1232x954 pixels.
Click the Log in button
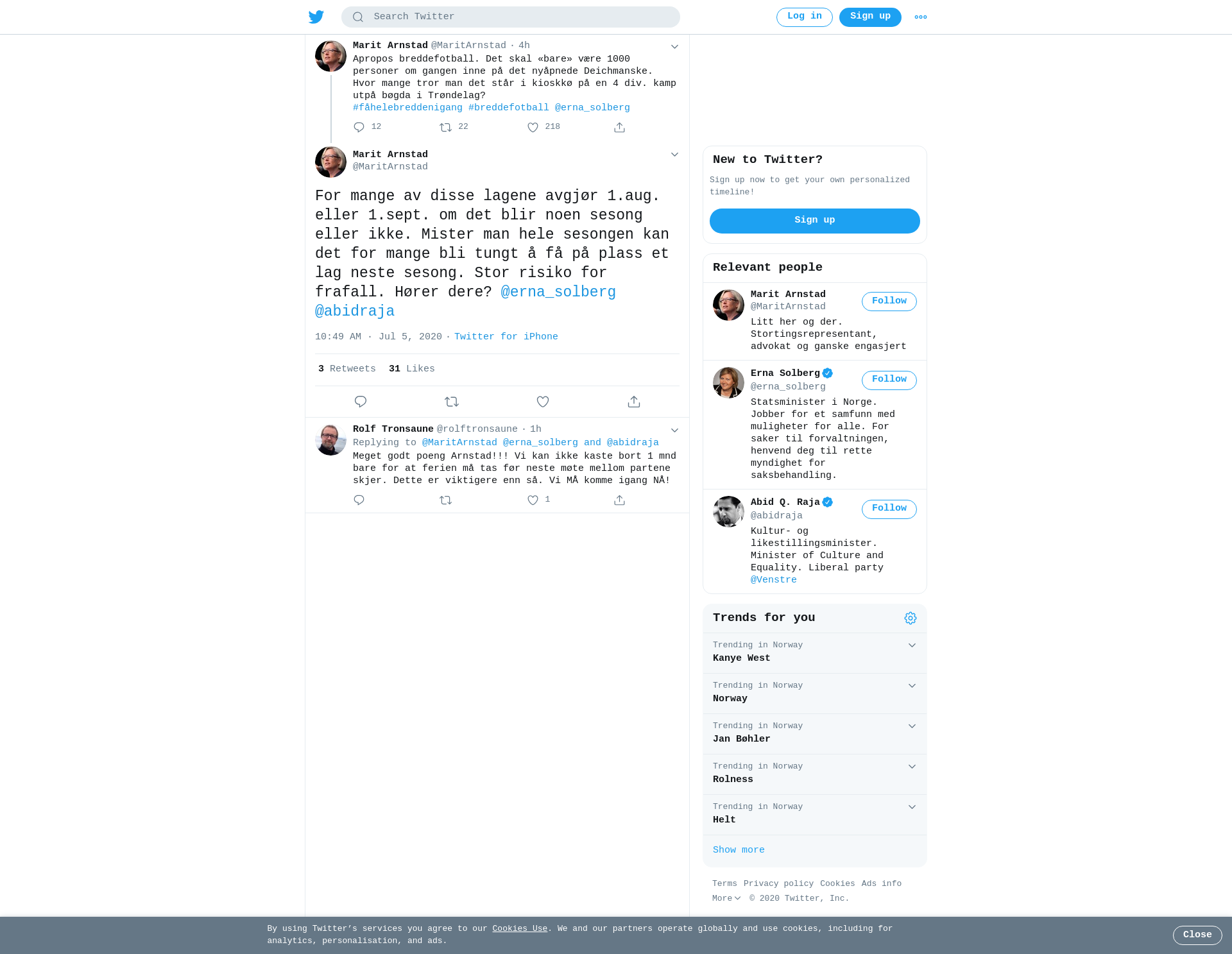(x=805, y=17)
